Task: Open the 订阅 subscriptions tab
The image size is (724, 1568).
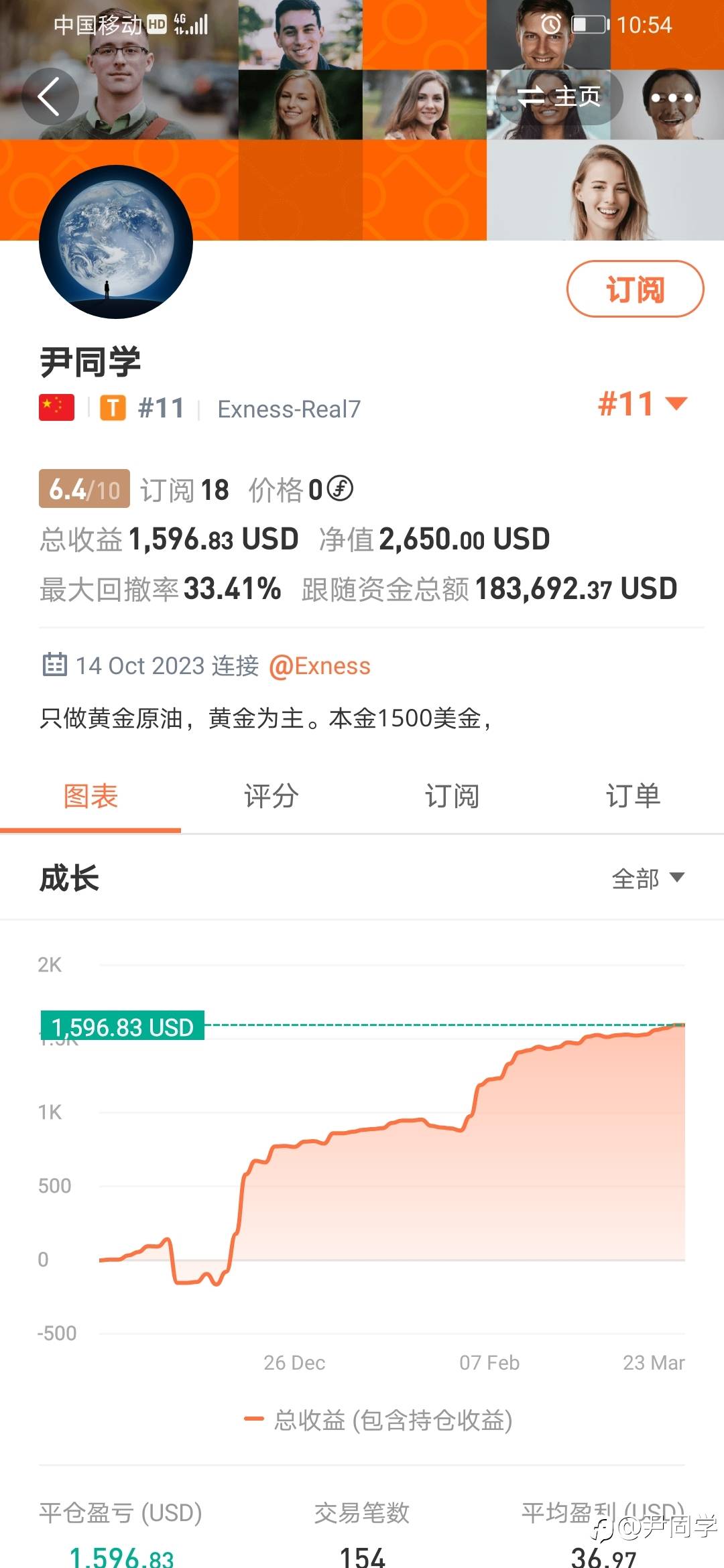Action: [x=452, y=796]
